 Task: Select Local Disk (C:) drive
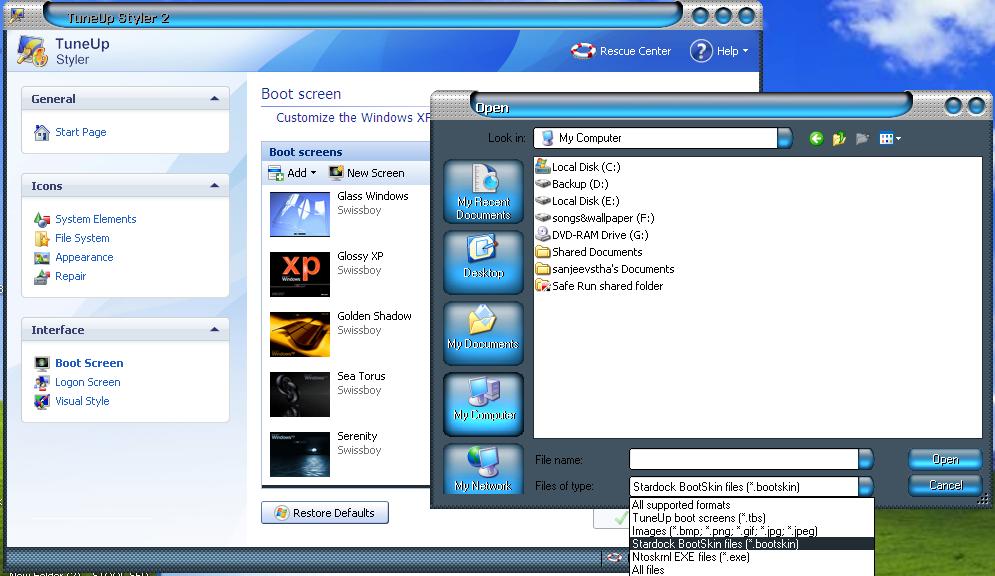[578, 167]
